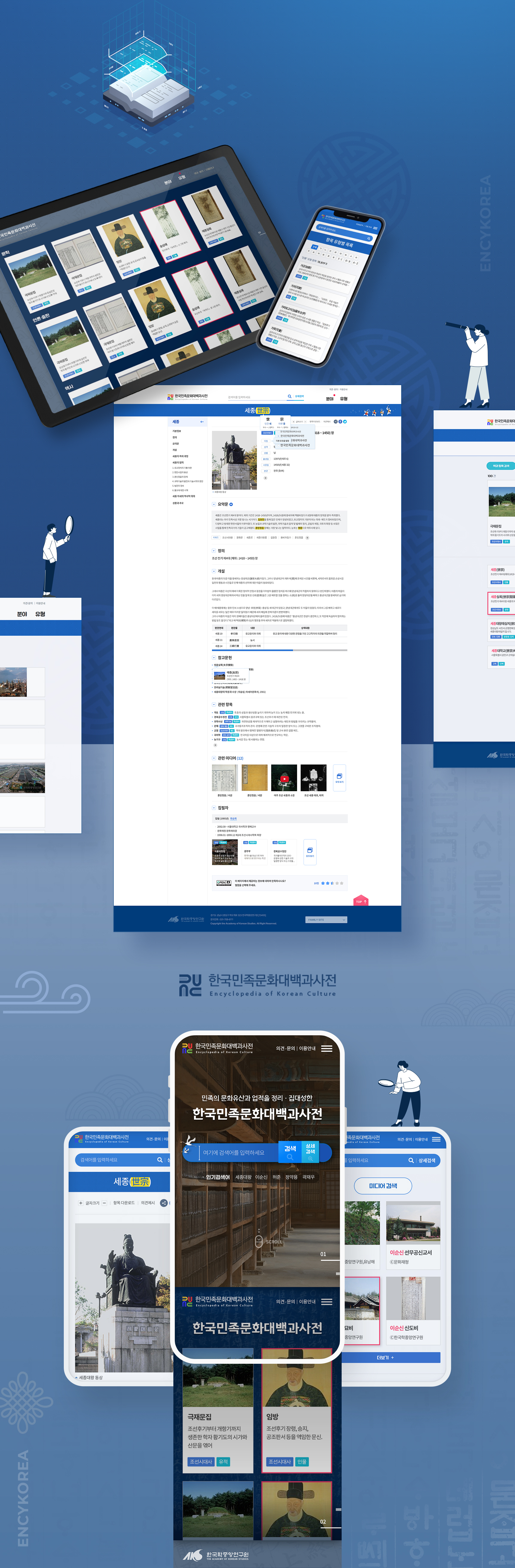Click the share icon on desktop article toolbar

click(335, 421)
